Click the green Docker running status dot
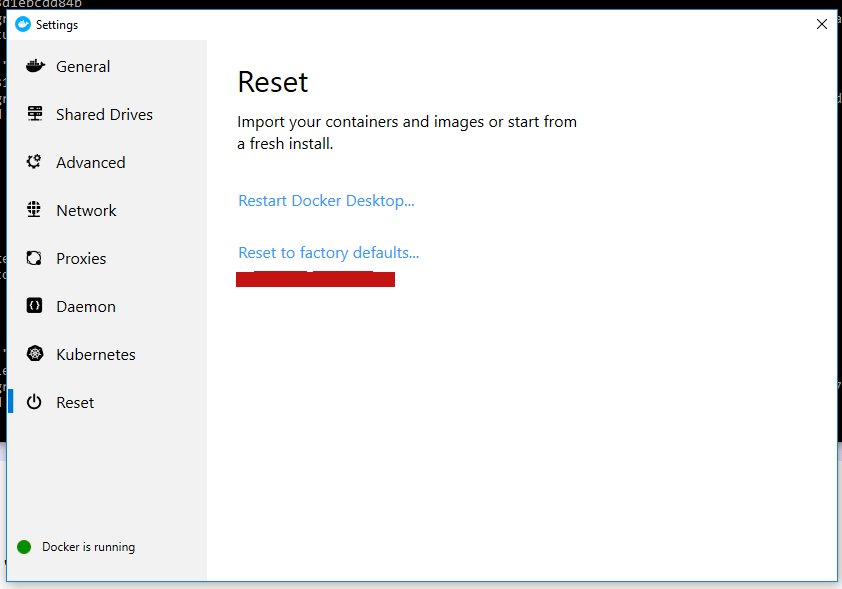842x589 pixels. pyautogui.click(x=24, y=547)
